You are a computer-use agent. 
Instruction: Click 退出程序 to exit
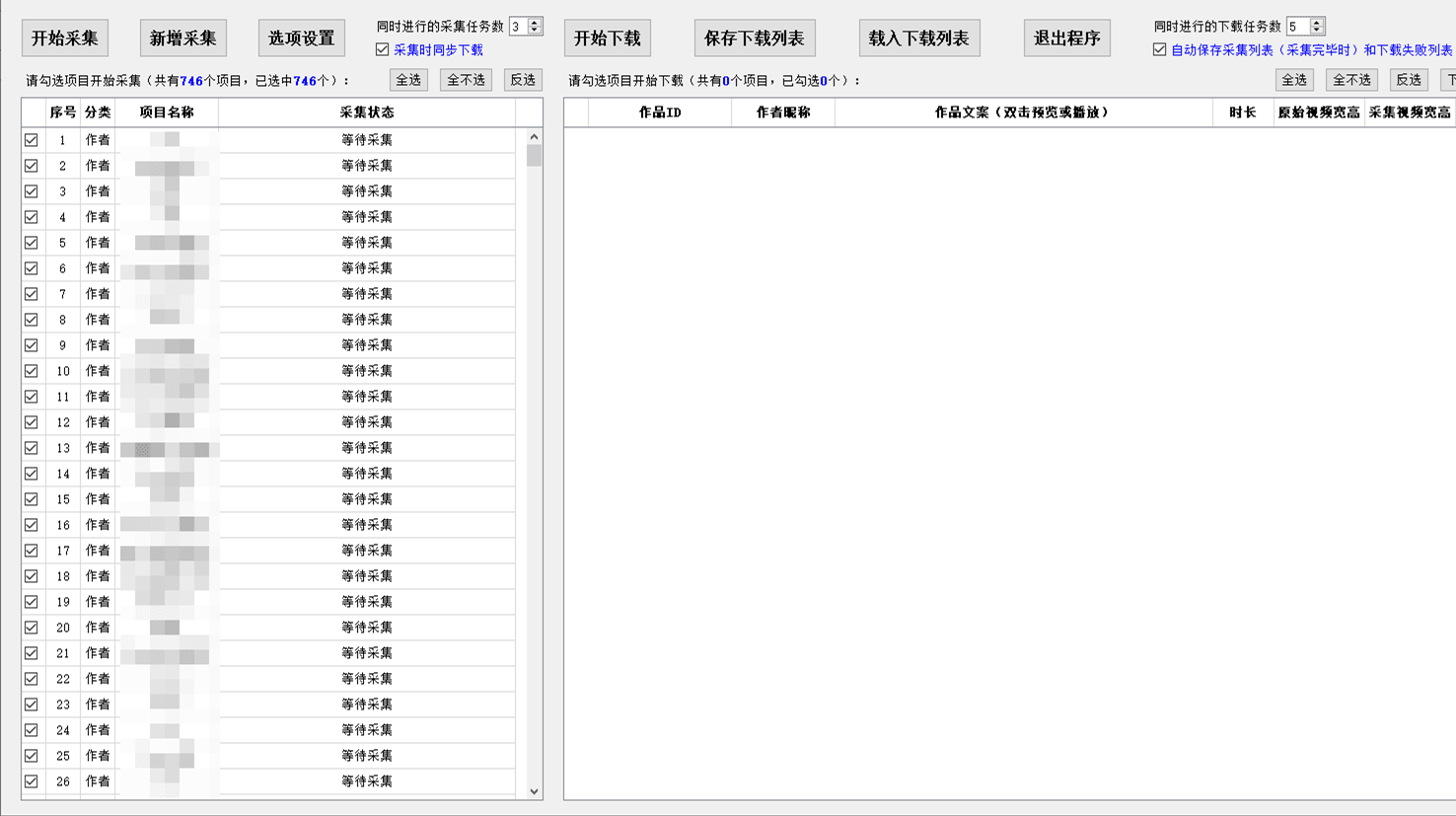click(1067, 38)
